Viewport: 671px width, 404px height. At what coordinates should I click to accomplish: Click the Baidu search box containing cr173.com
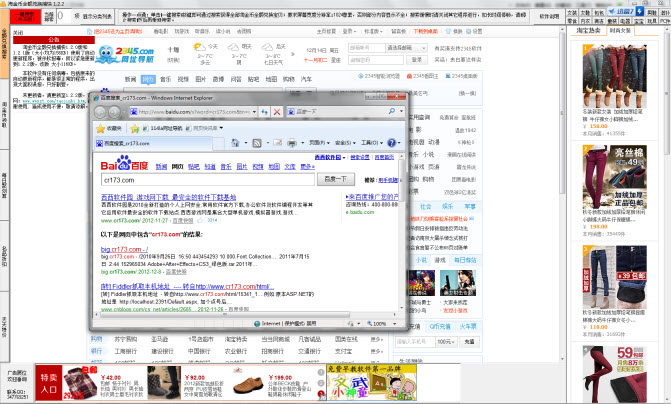(208, 180)
